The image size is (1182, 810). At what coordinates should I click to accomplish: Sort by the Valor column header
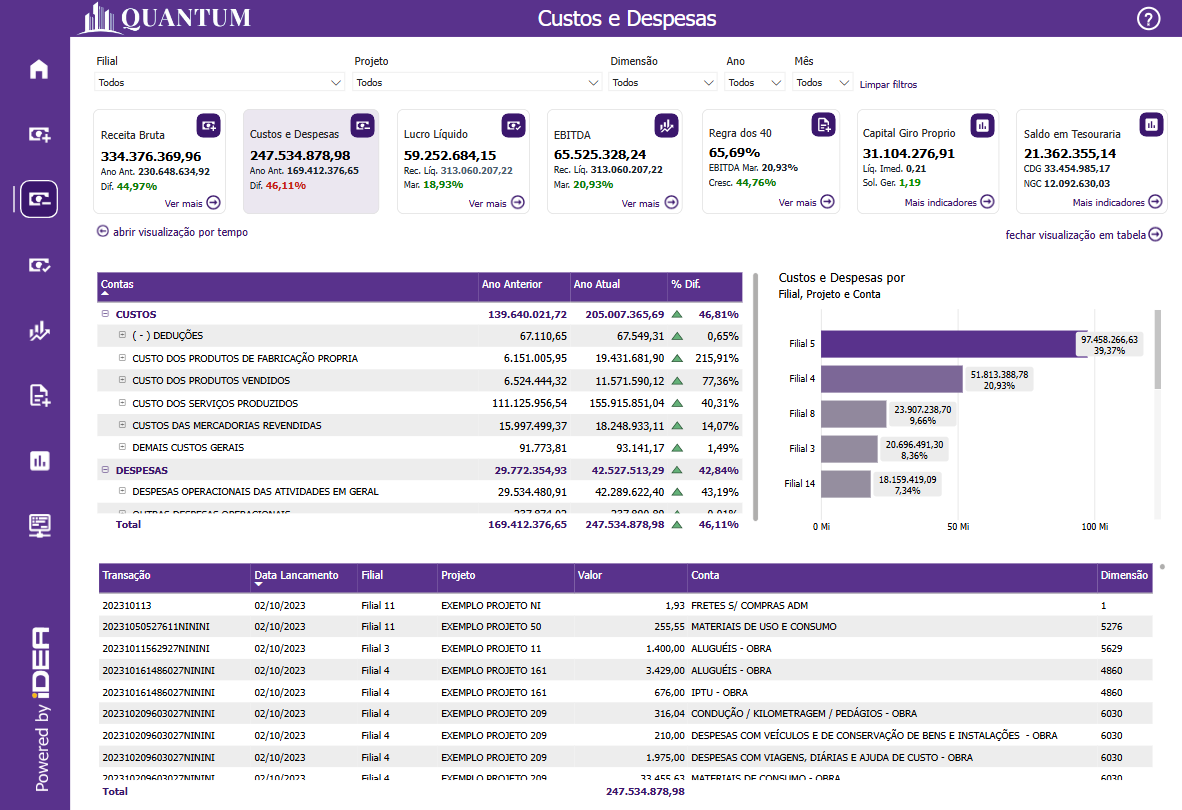[x=590, y=576]
